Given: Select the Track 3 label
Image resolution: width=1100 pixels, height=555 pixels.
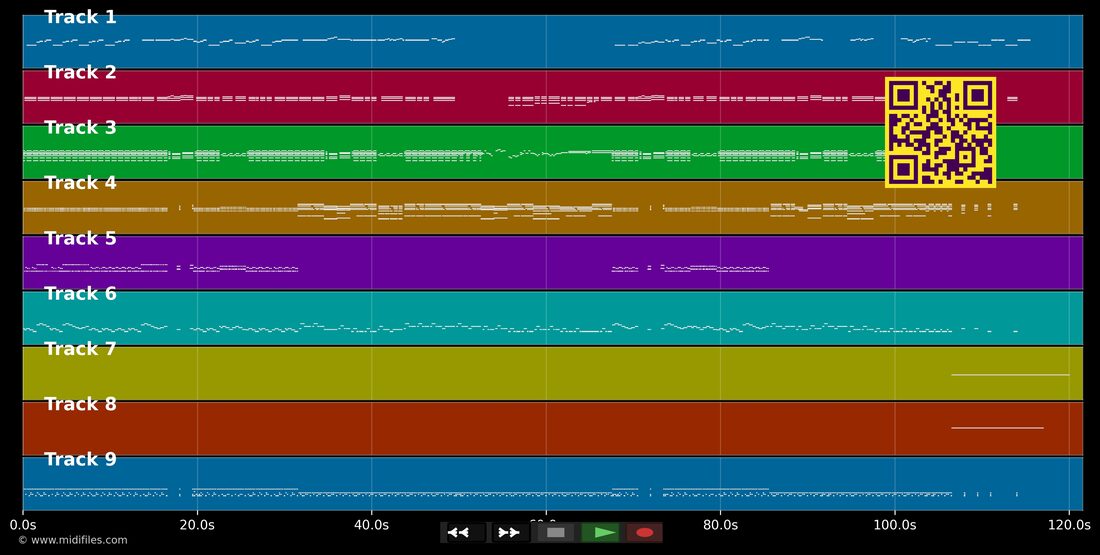Looking at the screenshot, I should [x=80, y=128].
